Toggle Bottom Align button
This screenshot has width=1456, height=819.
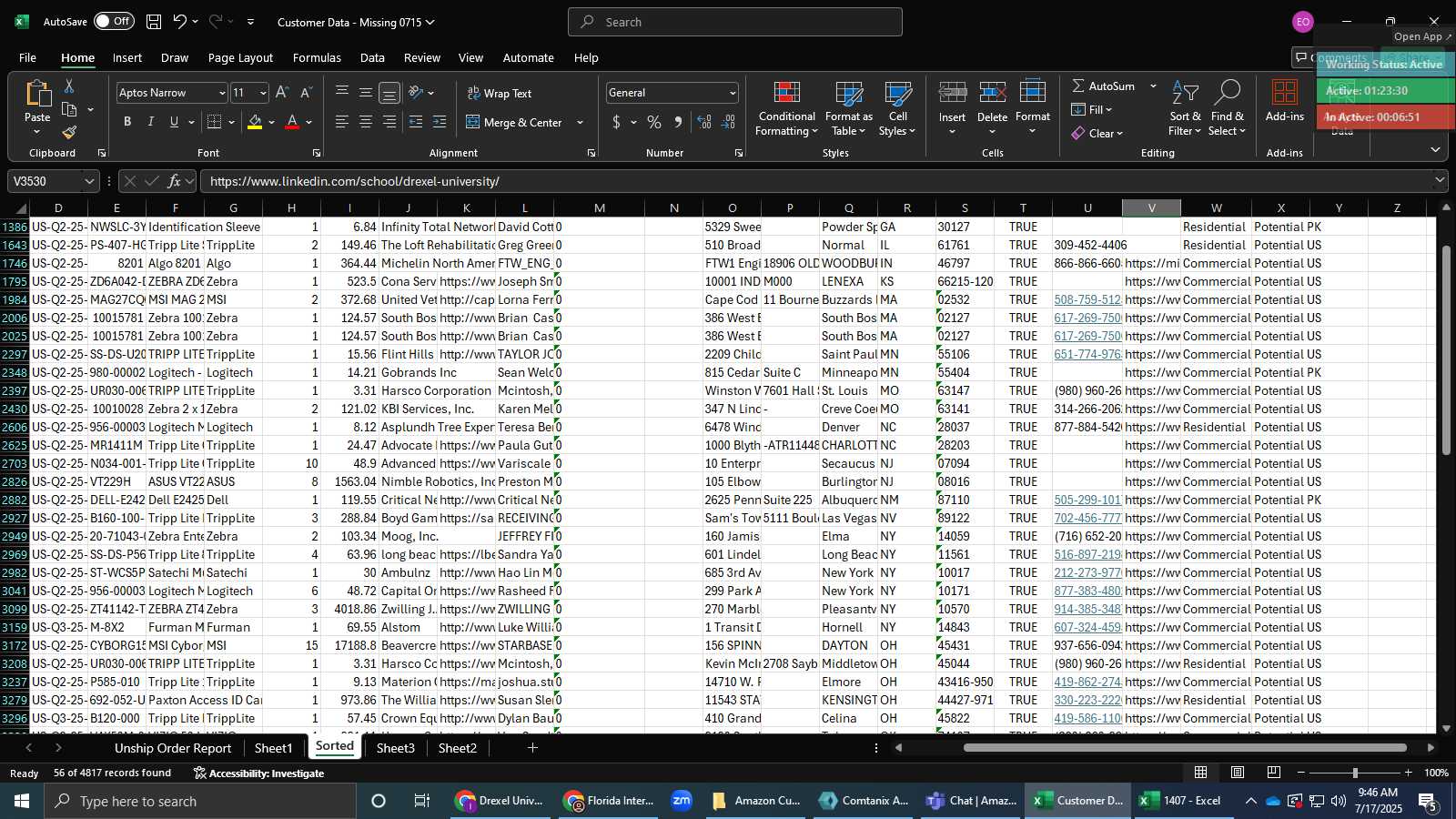click(389, 93)
